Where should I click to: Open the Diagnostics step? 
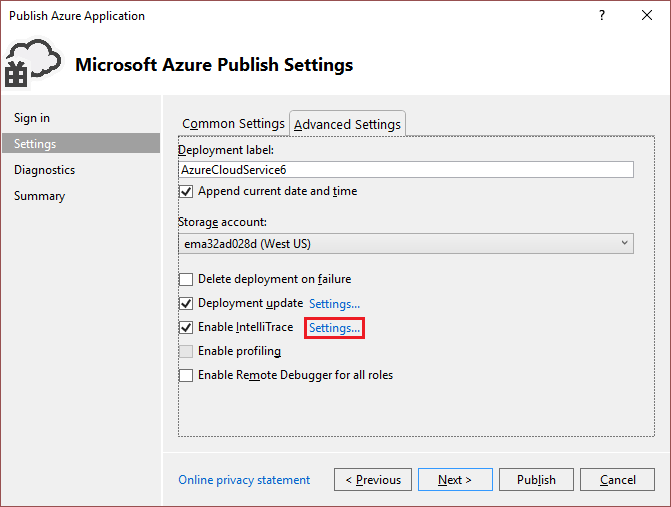[x=45, y=170]
